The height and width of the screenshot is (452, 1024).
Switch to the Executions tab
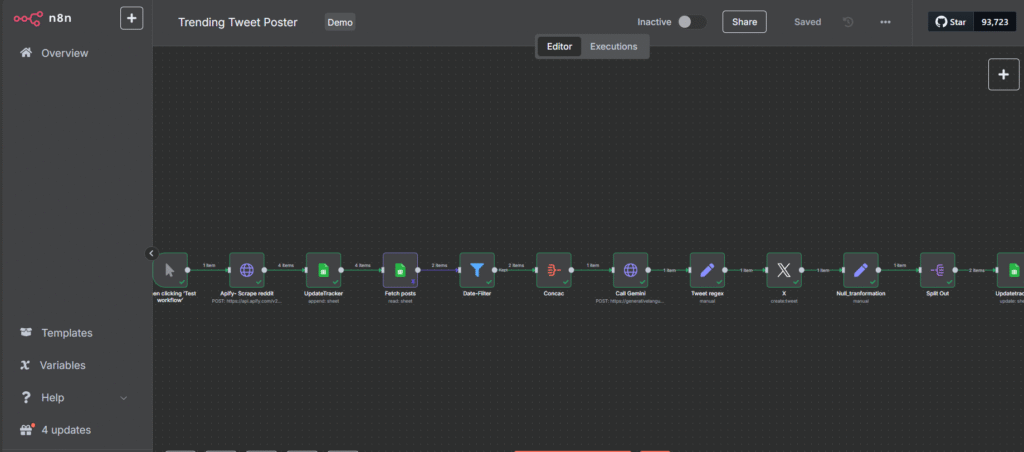[x=613, y=46]
